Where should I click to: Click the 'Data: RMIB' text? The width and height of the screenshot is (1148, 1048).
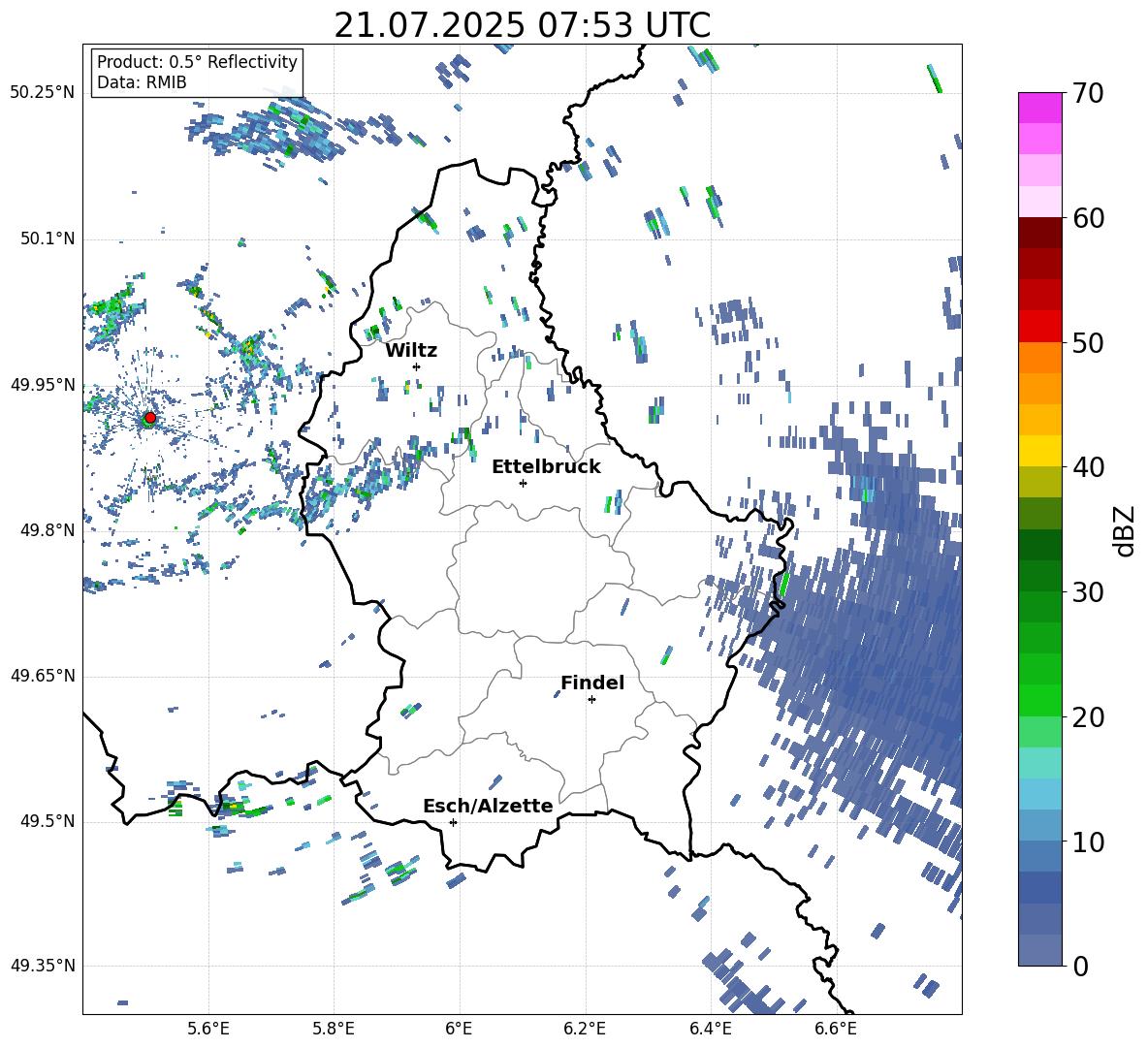point(142,82)
